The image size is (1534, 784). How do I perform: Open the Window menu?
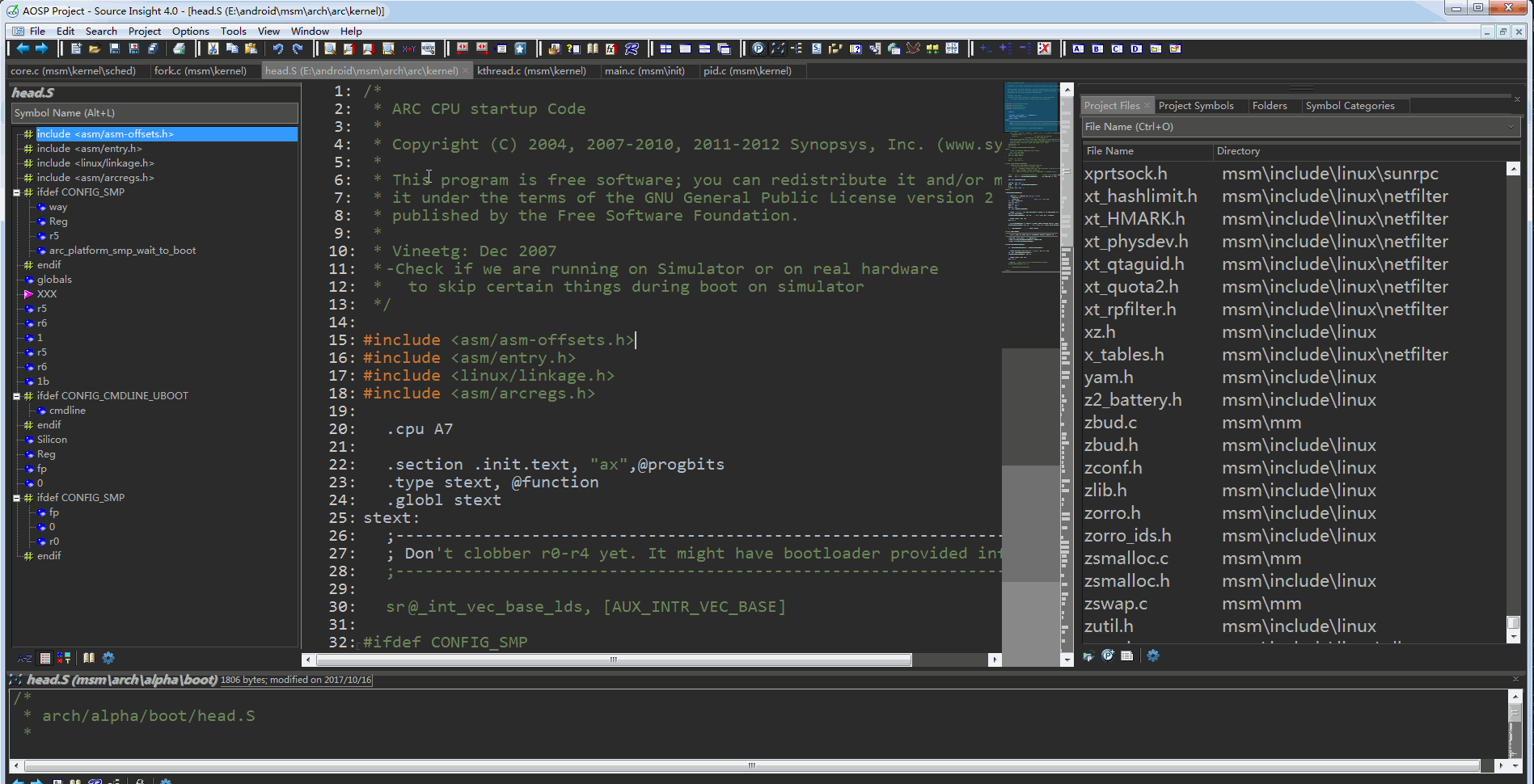[x=310, y=31]
